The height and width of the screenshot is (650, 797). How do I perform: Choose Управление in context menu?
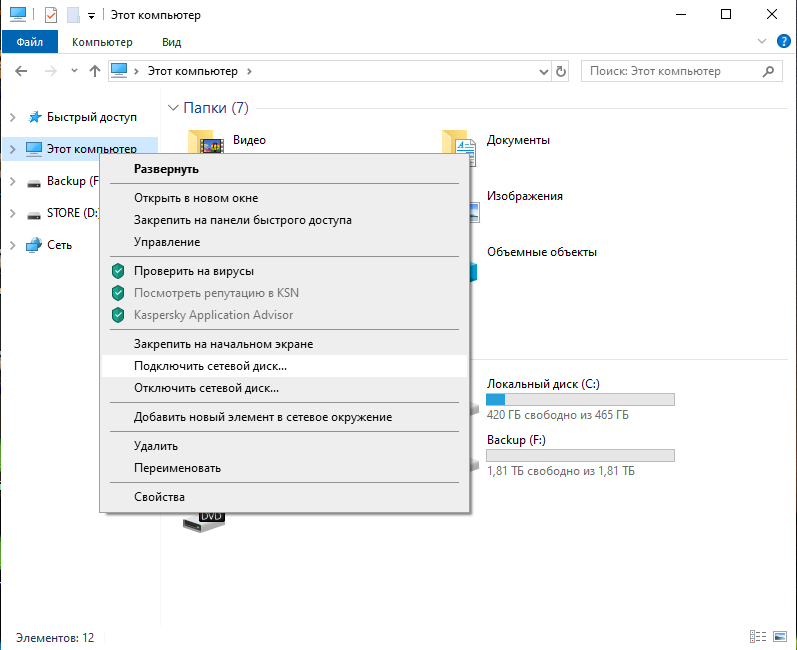(x=284, y=242)
